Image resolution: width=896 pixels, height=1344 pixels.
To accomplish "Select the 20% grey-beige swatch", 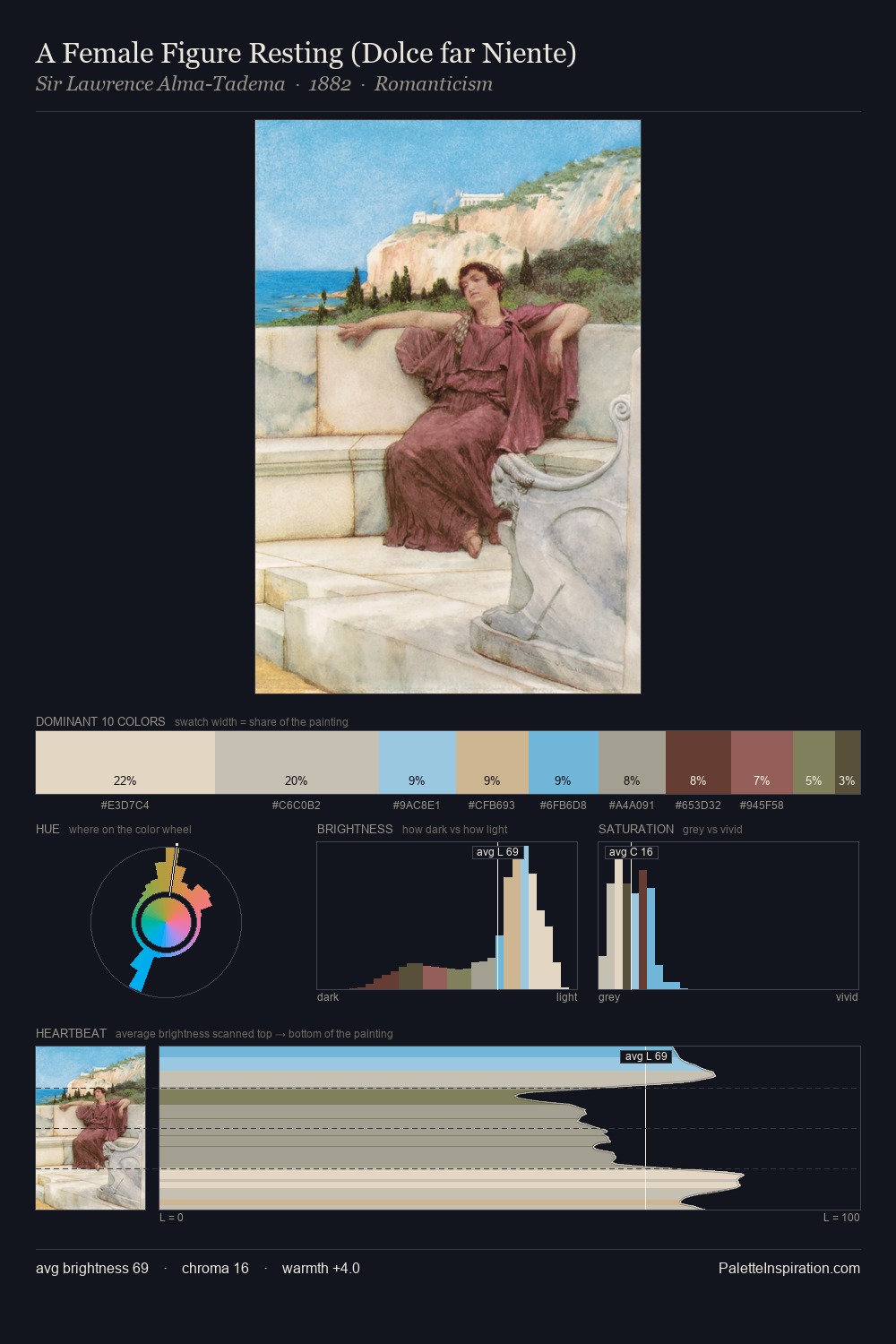I will (297, 762).
